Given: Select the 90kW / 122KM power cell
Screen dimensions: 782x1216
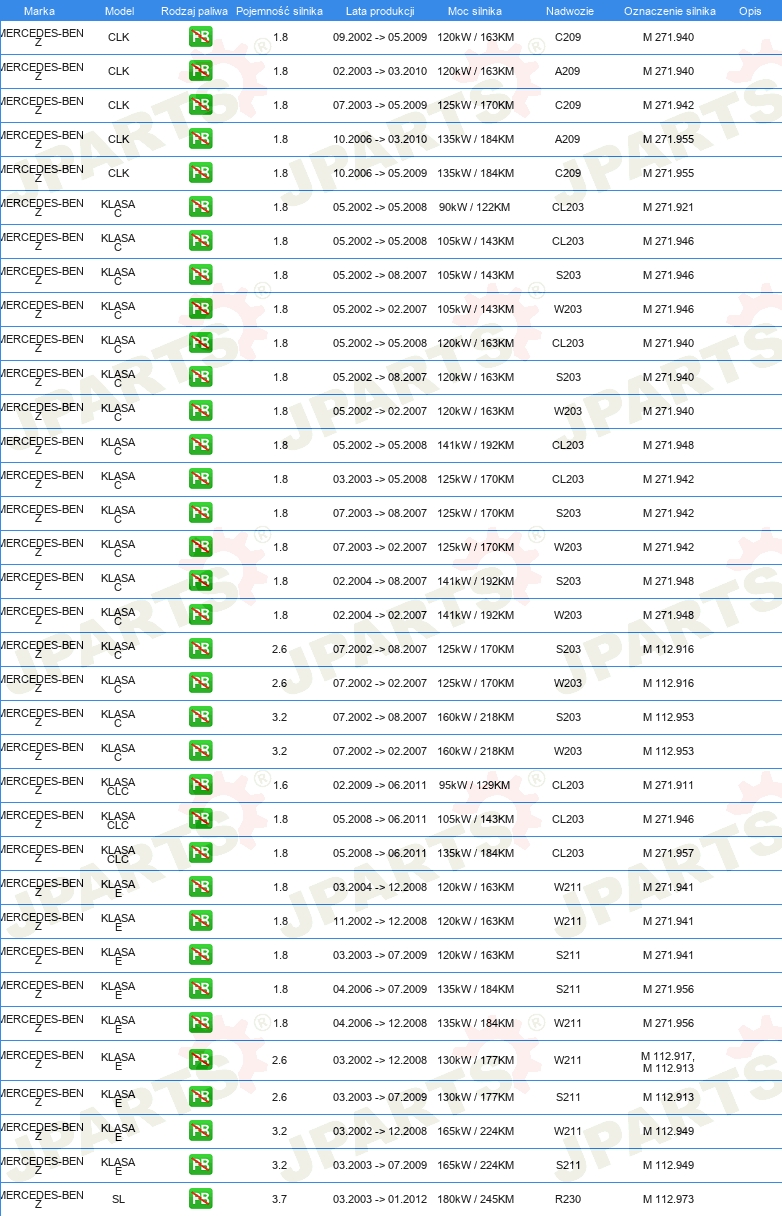Looking at the screenshot, I should 475,207.
